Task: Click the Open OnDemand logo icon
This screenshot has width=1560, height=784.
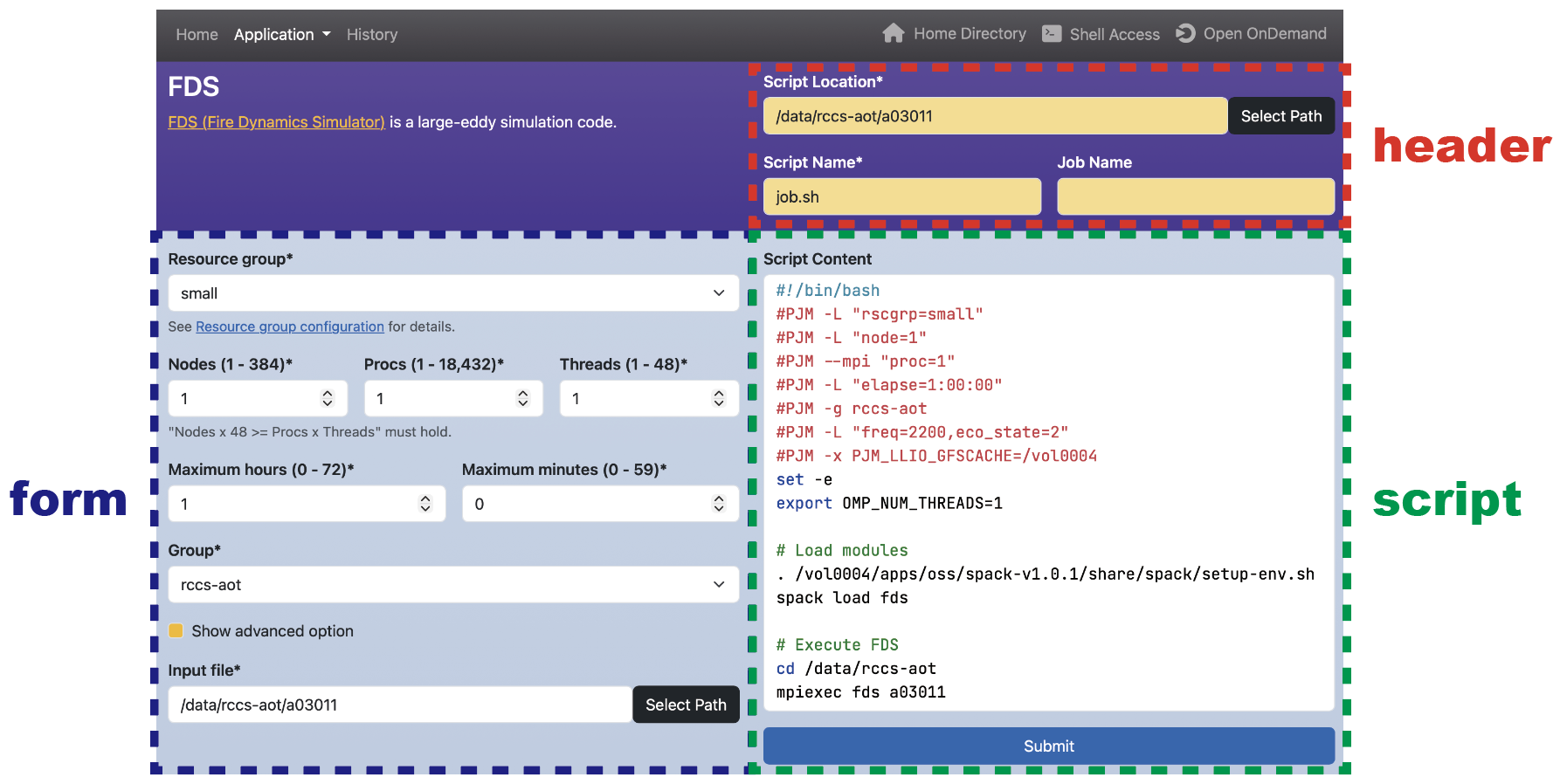Action: pos(1184,33)
